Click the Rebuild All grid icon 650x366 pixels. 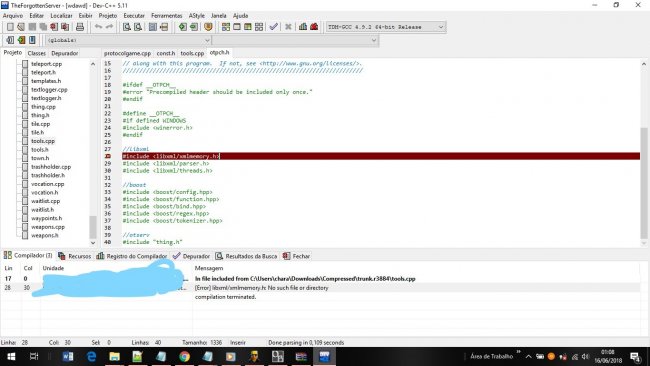click(259, 27)
